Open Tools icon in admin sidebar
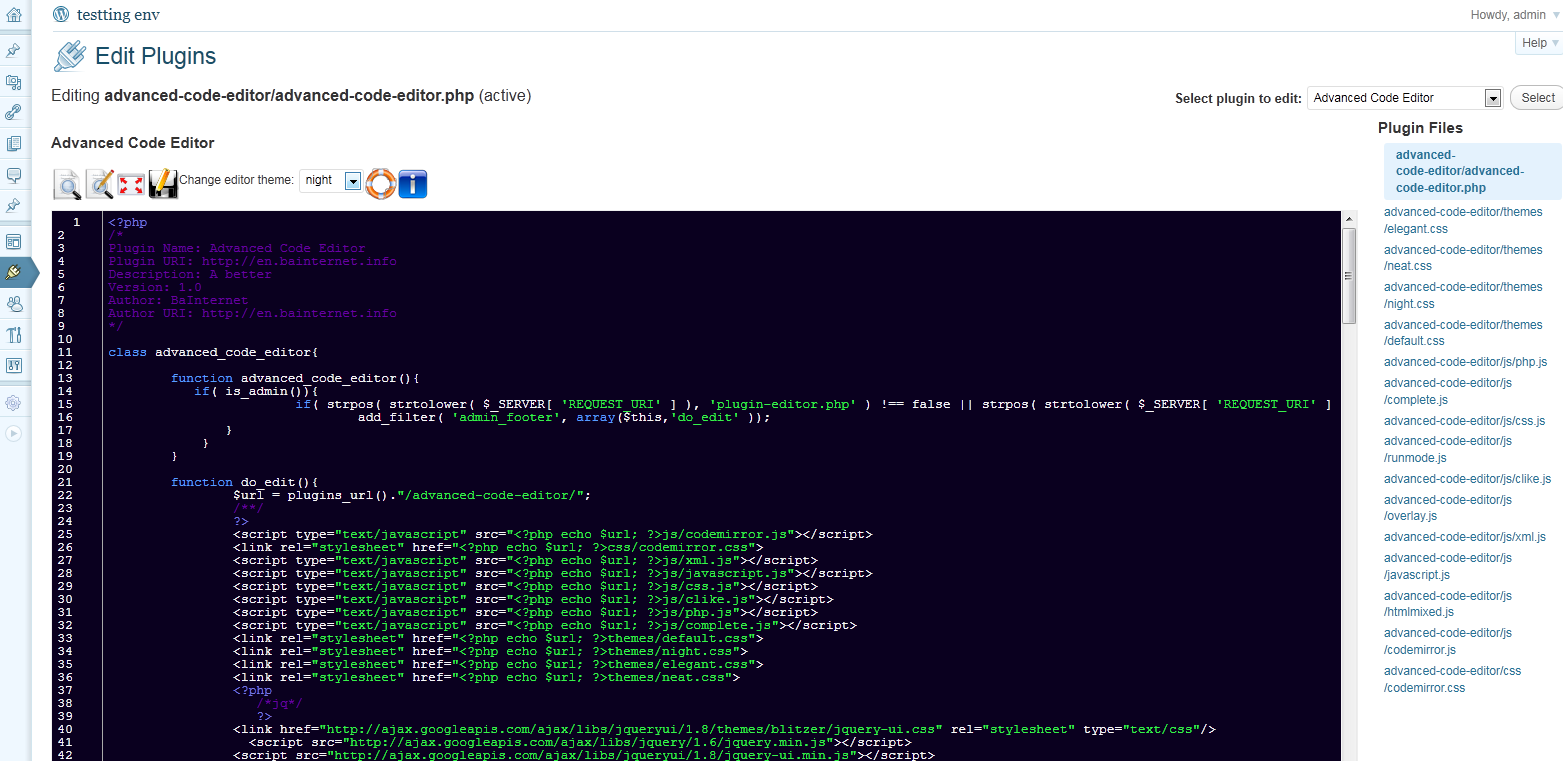This screenshot has width=1563, height=761. [x=14, y=335]
